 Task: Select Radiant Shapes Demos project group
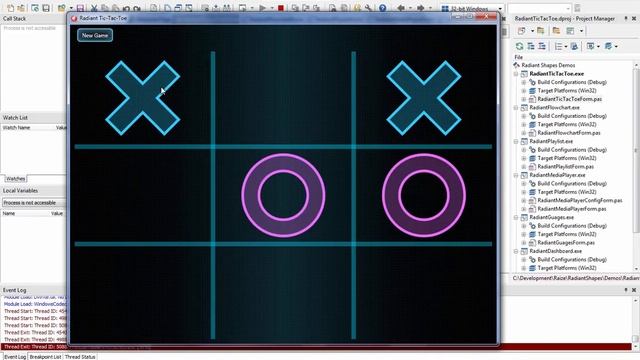(548, 65)
